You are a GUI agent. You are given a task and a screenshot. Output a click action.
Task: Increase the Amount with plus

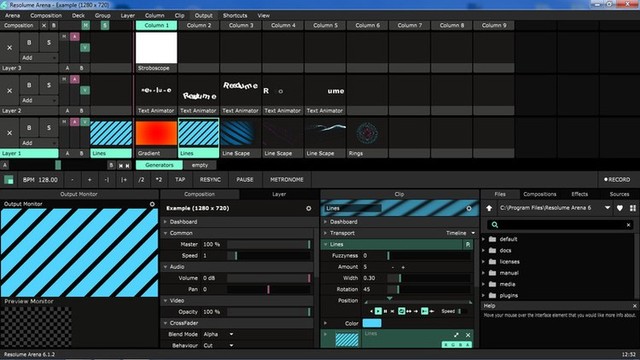pyautogui.click(x=403, y=267)
